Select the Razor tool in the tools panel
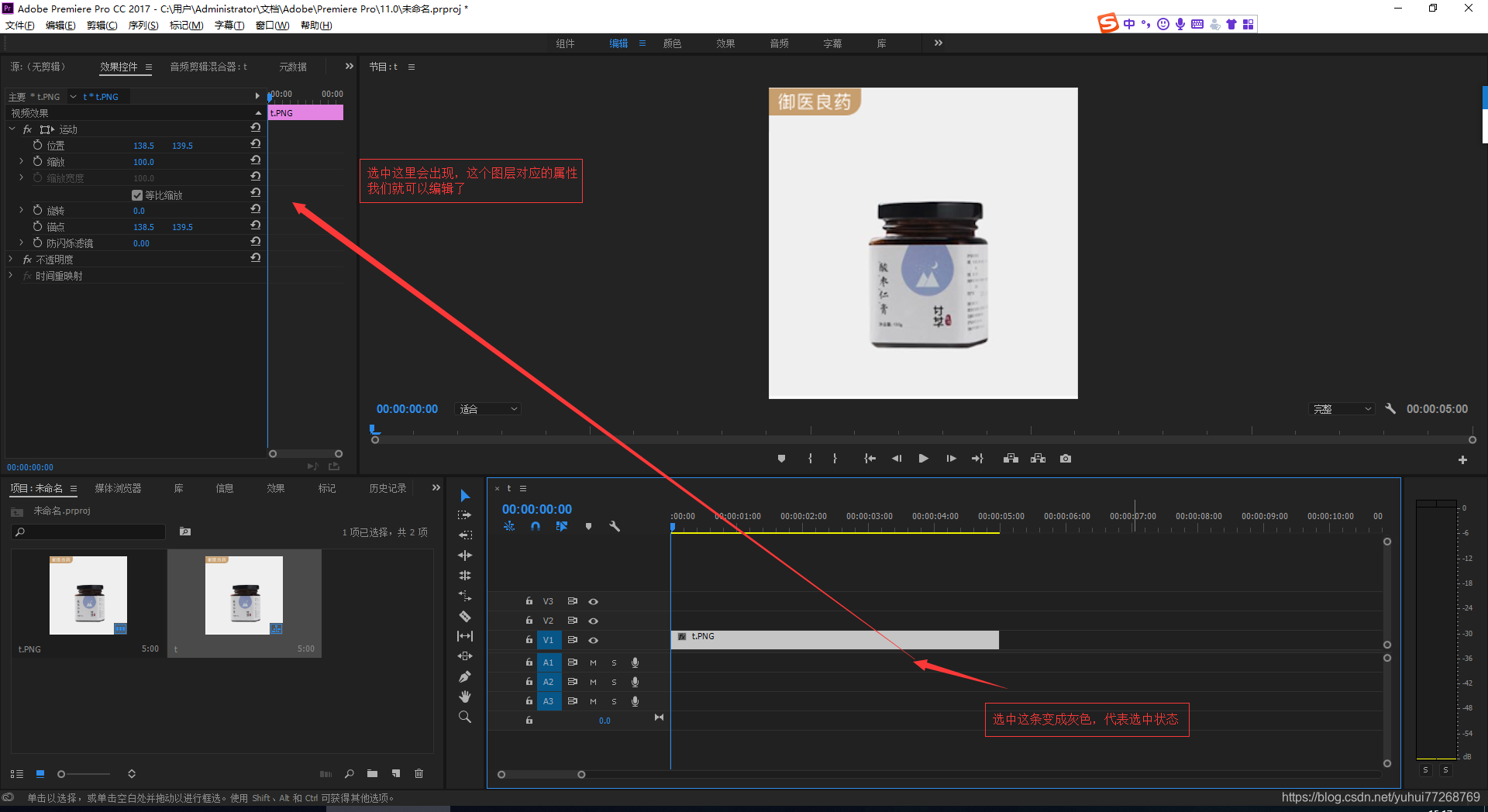The height and width of the screenshot is (812, 1488). (465, 617)
